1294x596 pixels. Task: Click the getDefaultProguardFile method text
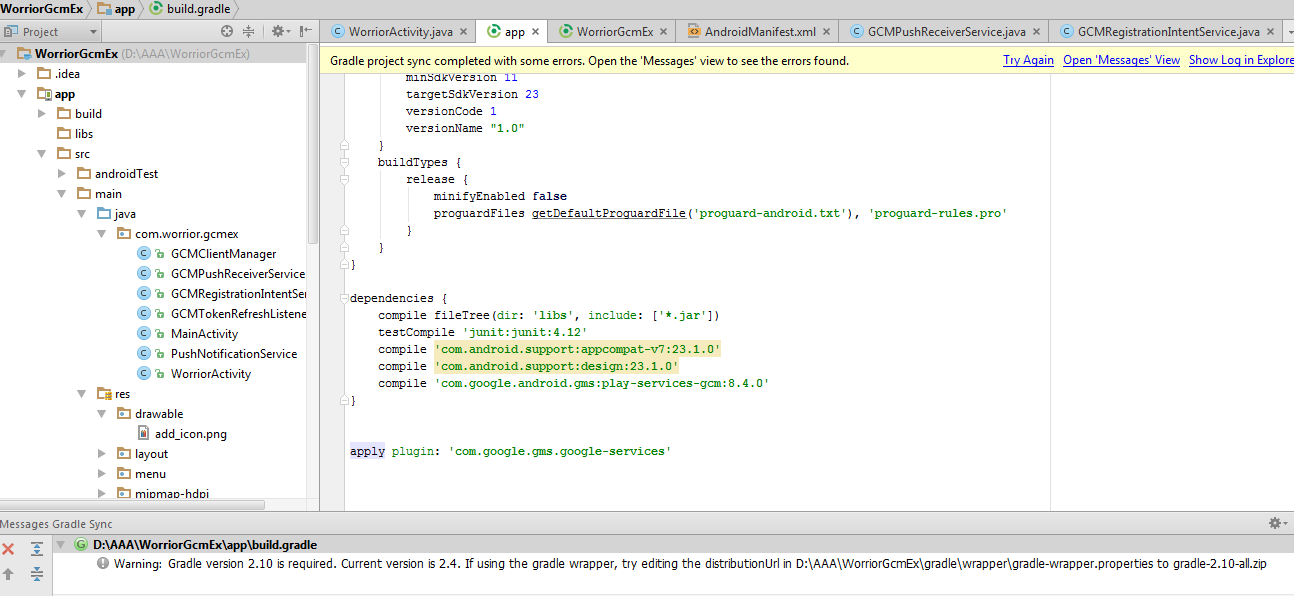pyautogui.click(x=609, y=213)
